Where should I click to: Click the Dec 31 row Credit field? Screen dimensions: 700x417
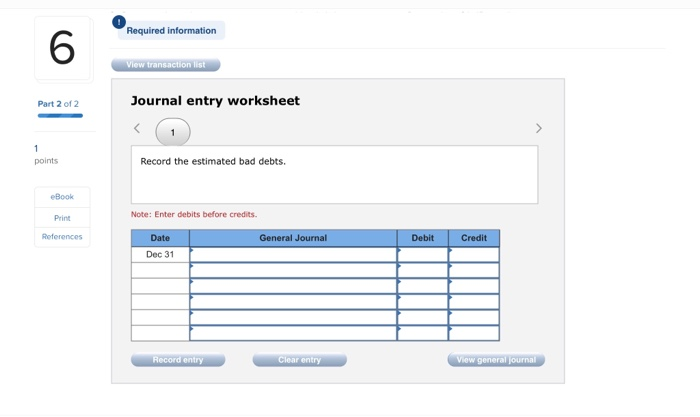click(x=474, y=254)
